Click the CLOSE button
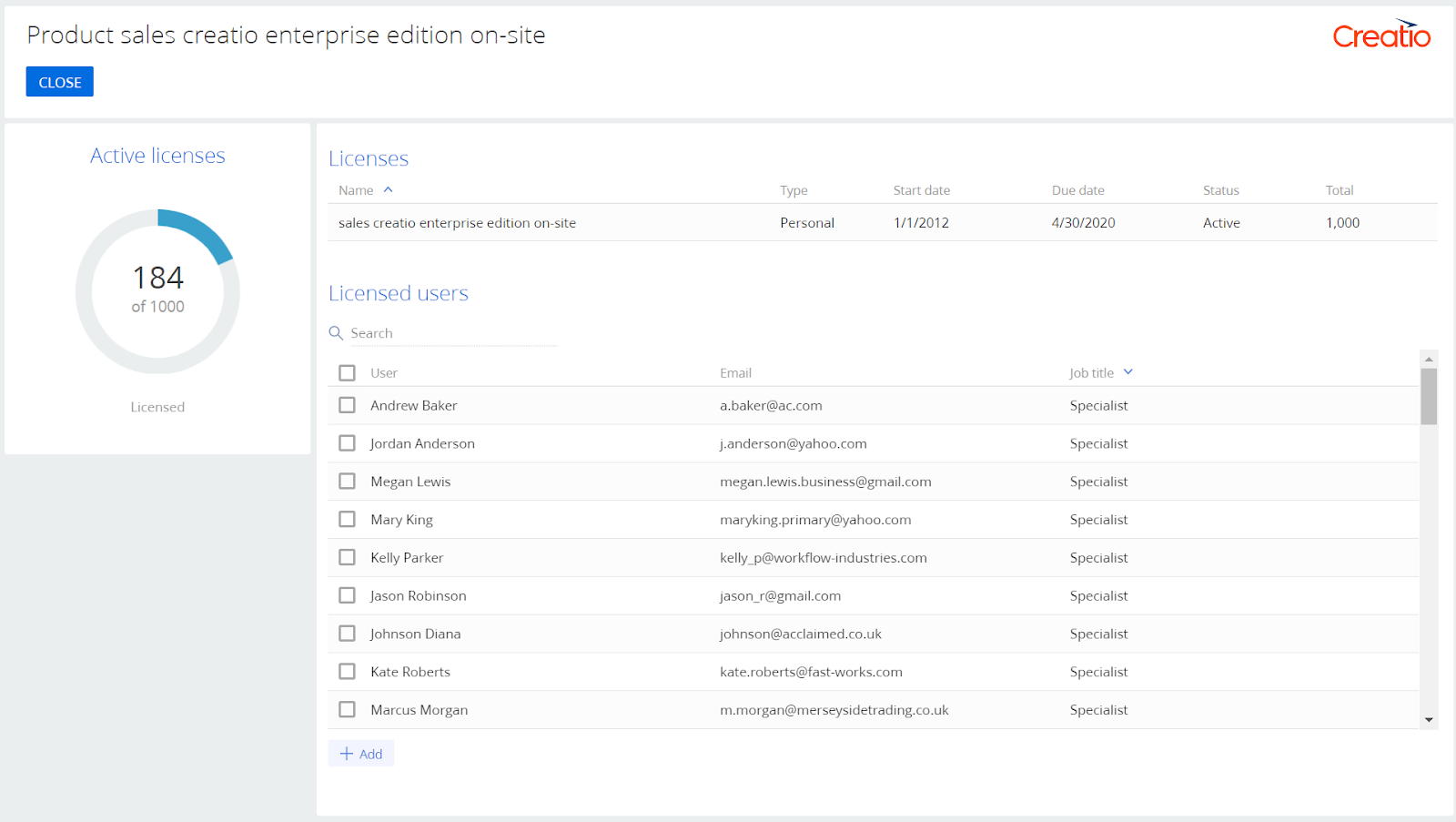The image size is (1456, 822). 60,82
